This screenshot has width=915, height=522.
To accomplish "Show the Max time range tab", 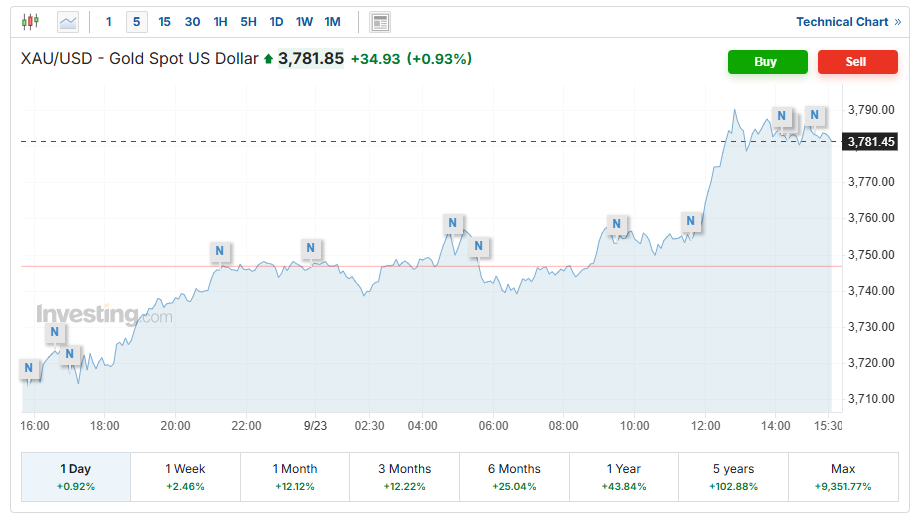I will 842,476.
